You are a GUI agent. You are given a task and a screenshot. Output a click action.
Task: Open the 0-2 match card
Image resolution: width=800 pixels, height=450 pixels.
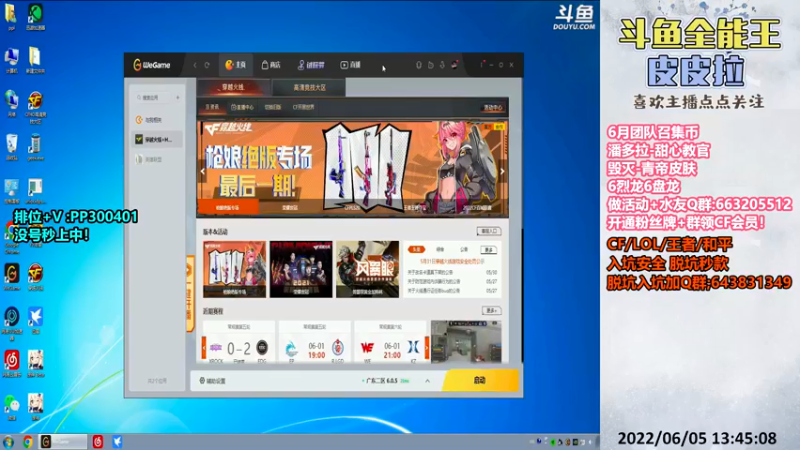pyautogui.click(x=239, y=342)
